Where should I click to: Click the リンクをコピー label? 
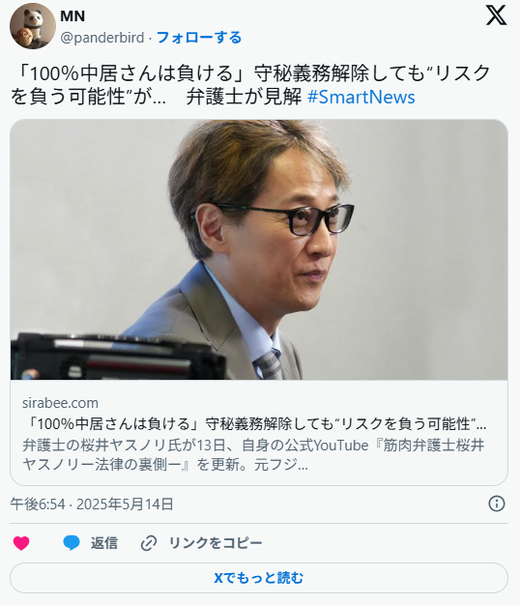coord(216,543)
